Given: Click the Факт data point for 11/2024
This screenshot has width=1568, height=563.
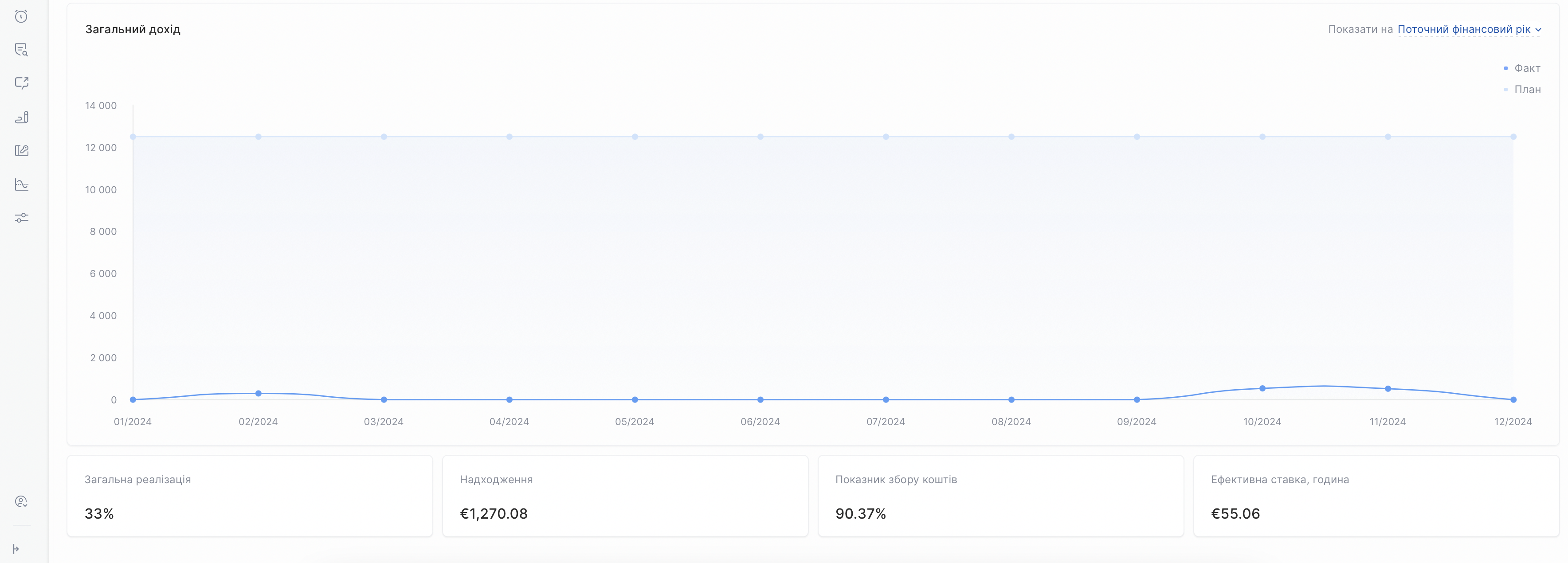Looking at the screenshot, I should 1388,388.
